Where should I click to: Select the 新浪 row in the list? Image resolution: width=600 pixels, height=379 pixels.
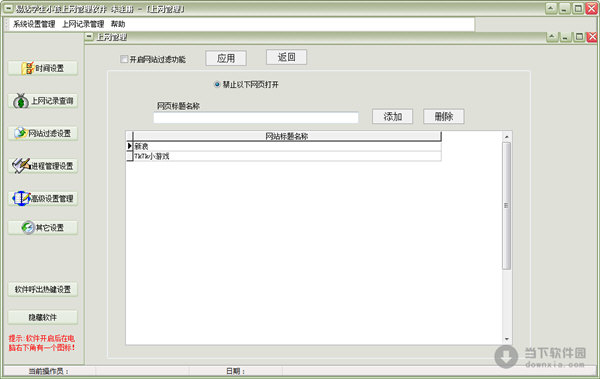click(287, 146)
